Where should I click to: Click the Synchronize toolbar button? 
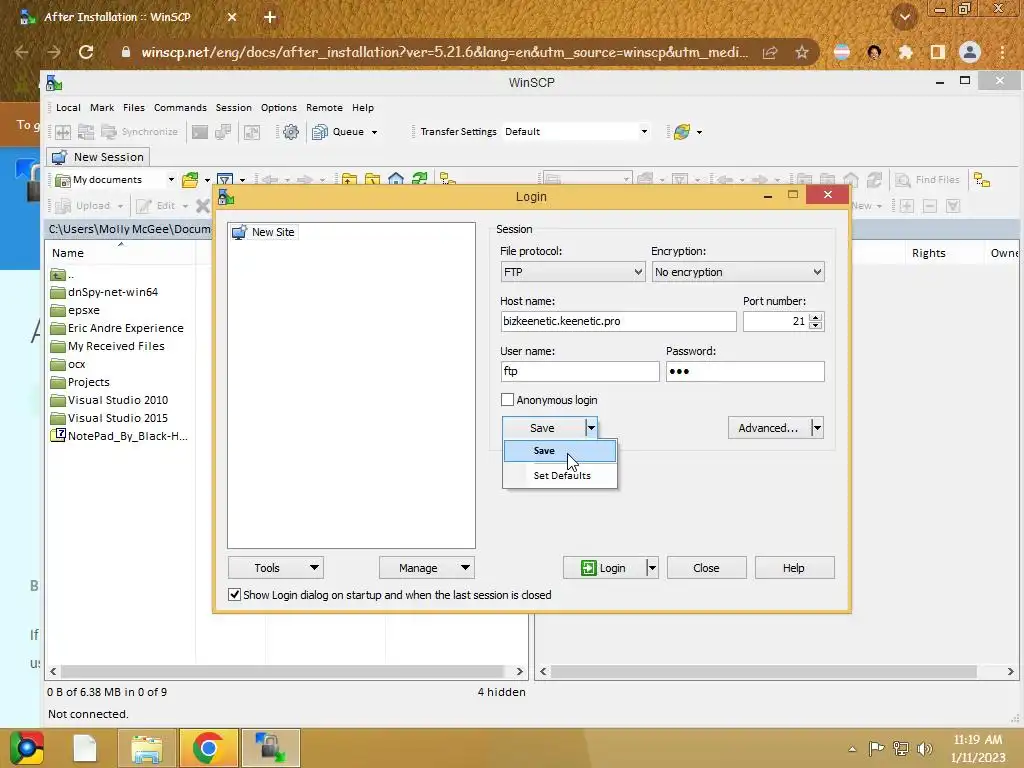coord(140,132)
